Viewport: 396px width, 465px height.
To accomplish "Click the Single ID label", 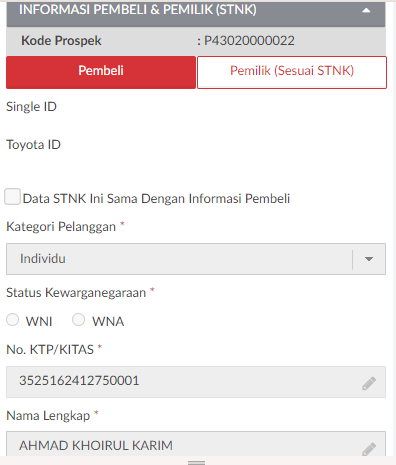I will 31,107.
